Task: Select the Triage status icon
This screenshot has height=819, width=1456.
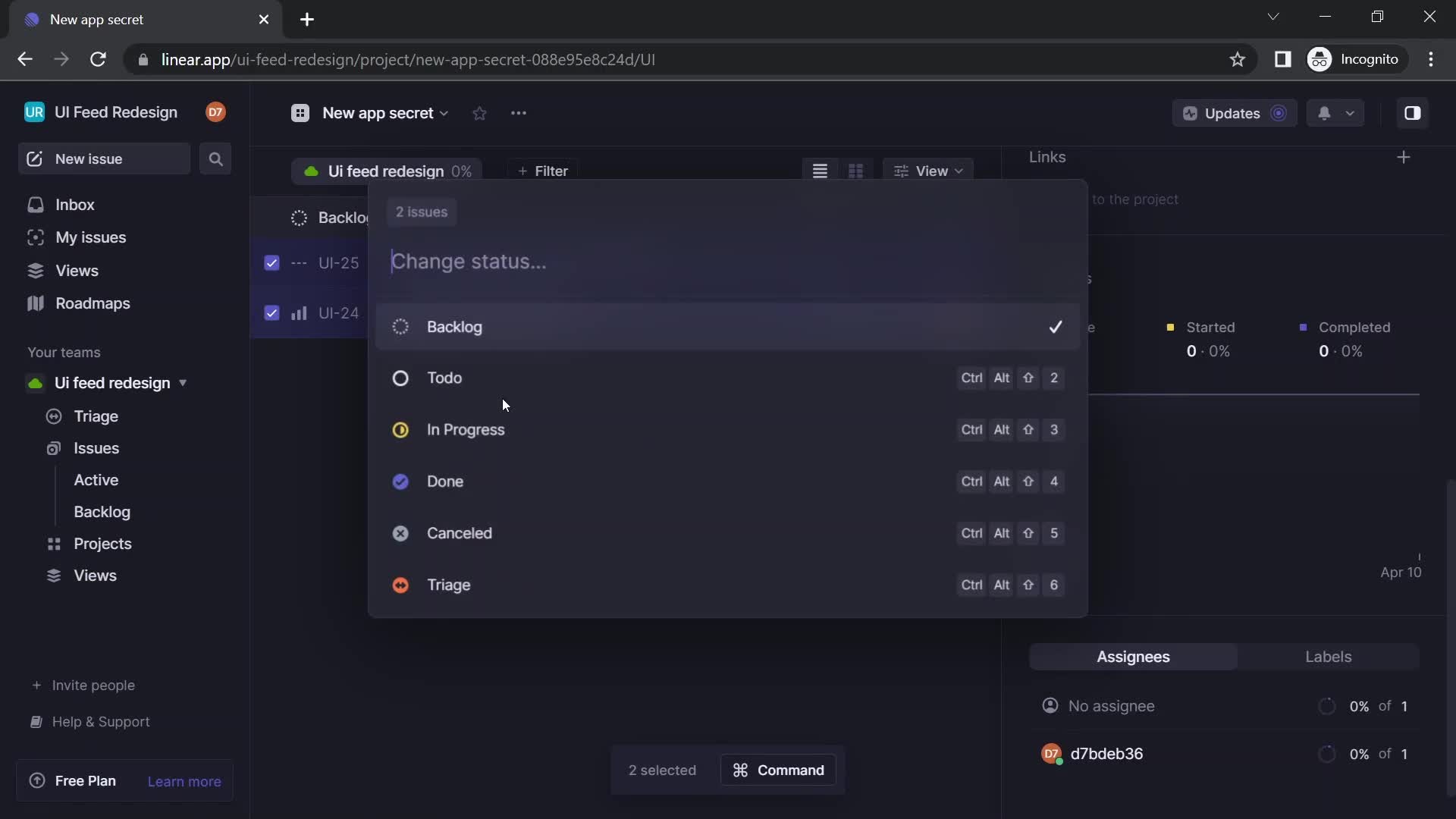Action: point(400,584)
